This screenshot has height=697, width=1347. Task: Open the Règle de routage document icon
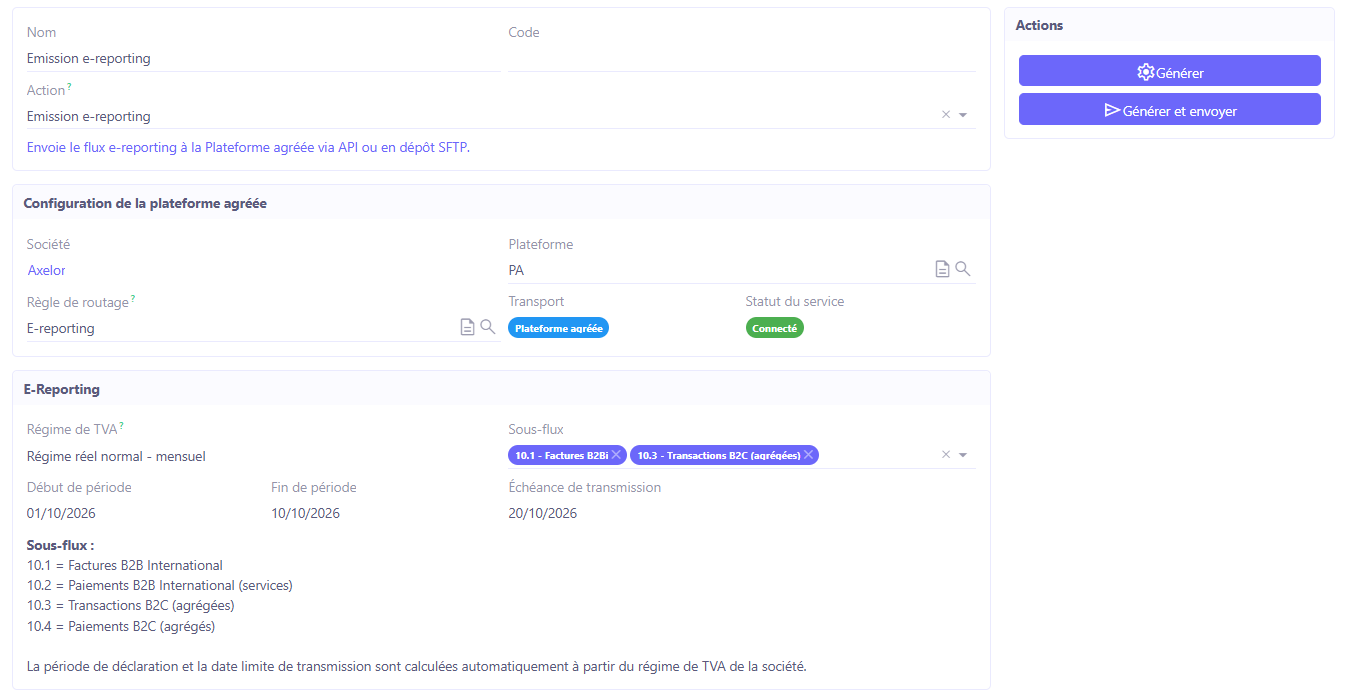click(467, 327)
